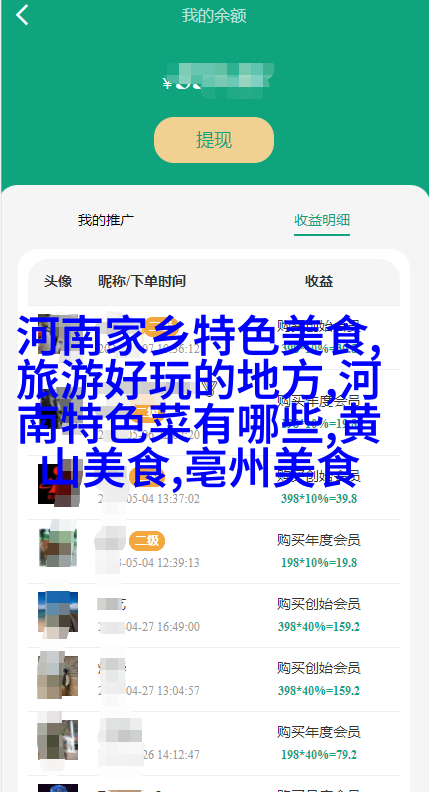Tap the back arrow icon

click(22, 15)
